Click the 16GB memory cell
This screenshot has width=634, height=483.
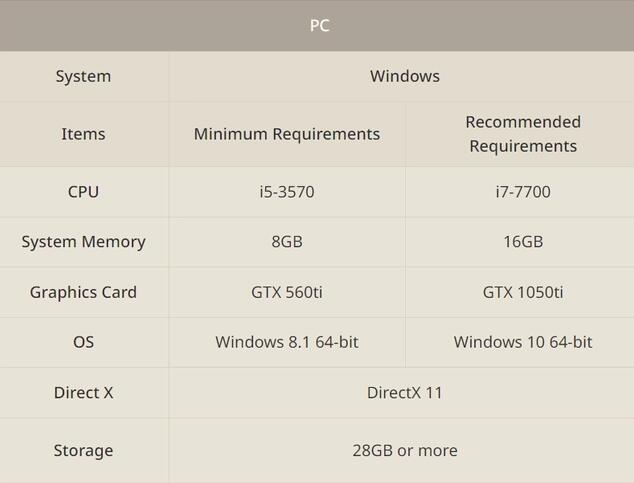pos(522,242)
